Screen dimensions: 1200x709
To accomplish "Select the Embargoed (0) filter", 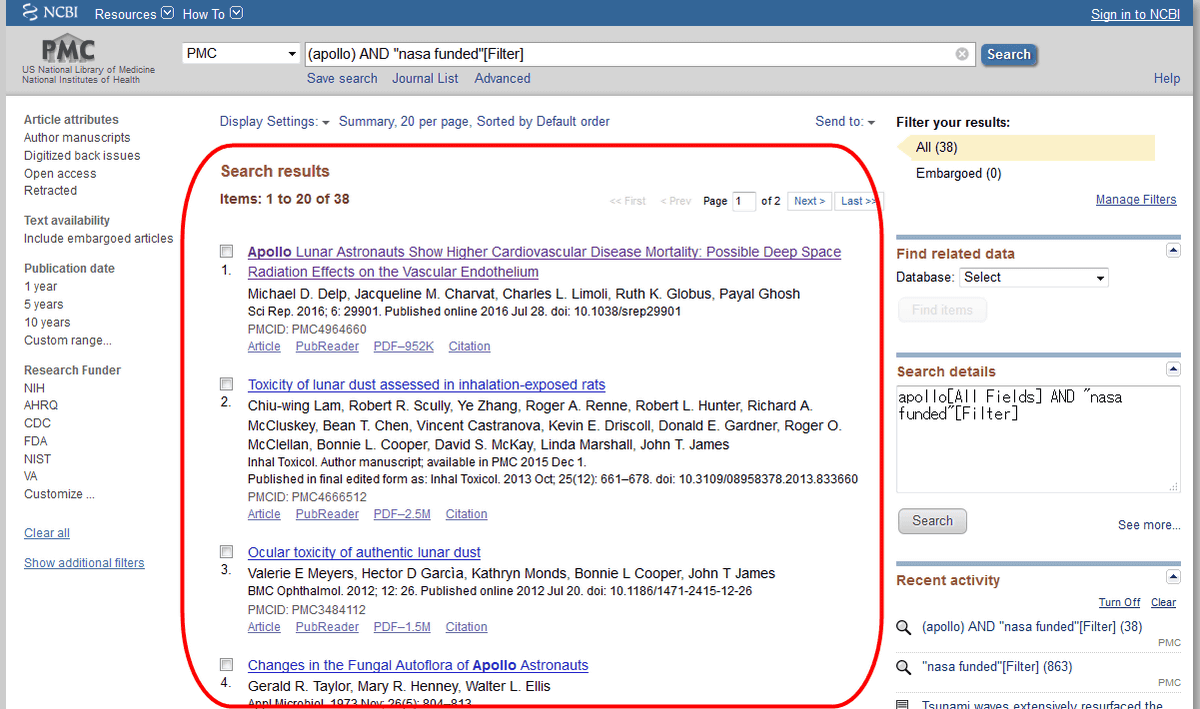I will tap(958, 174).
